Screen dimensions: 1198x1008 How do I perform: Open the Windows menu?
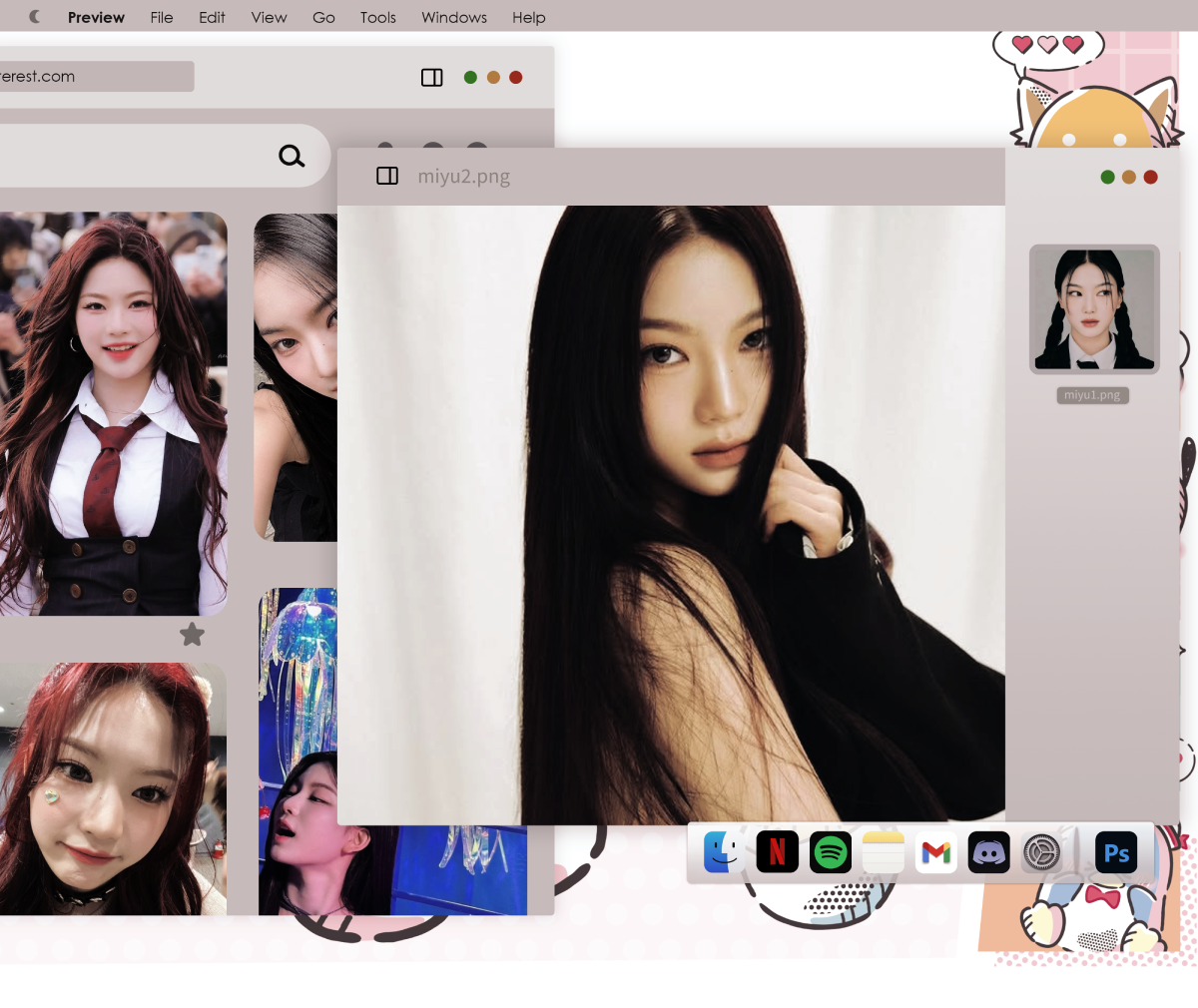pyautogui.click(x=454, y=17)
